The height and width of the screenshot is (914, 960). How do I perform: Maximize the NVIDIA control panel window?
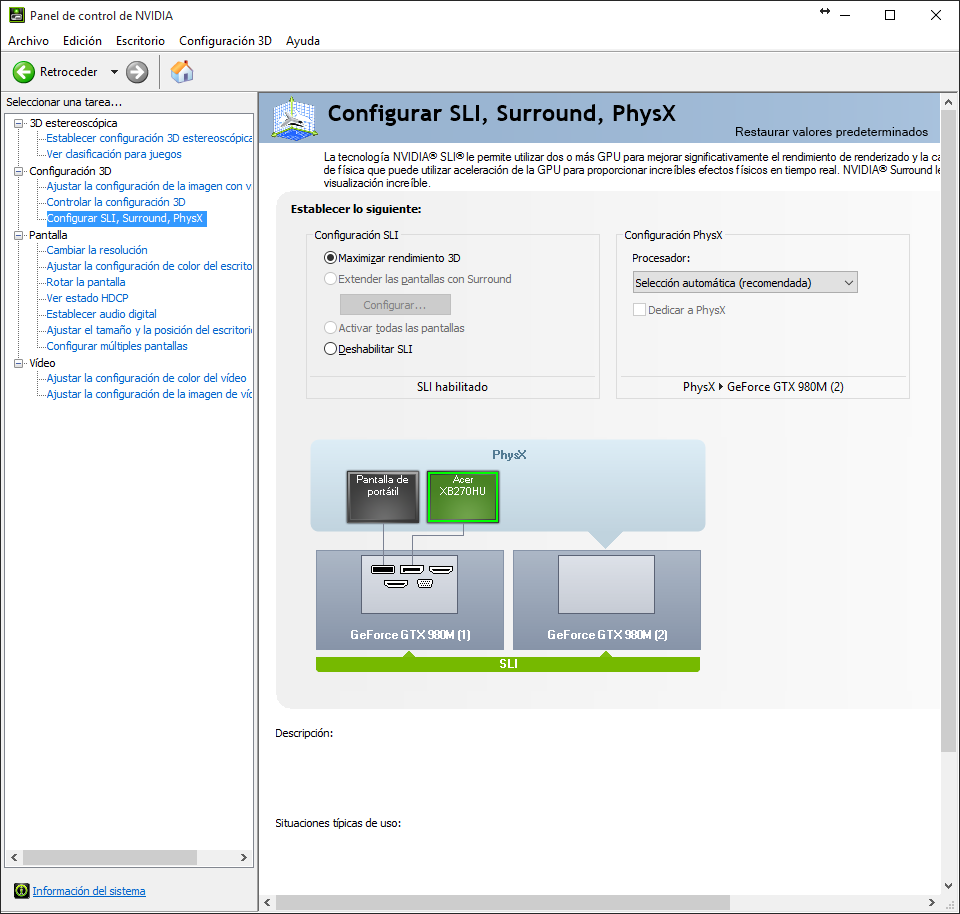[x=890, y=15]
